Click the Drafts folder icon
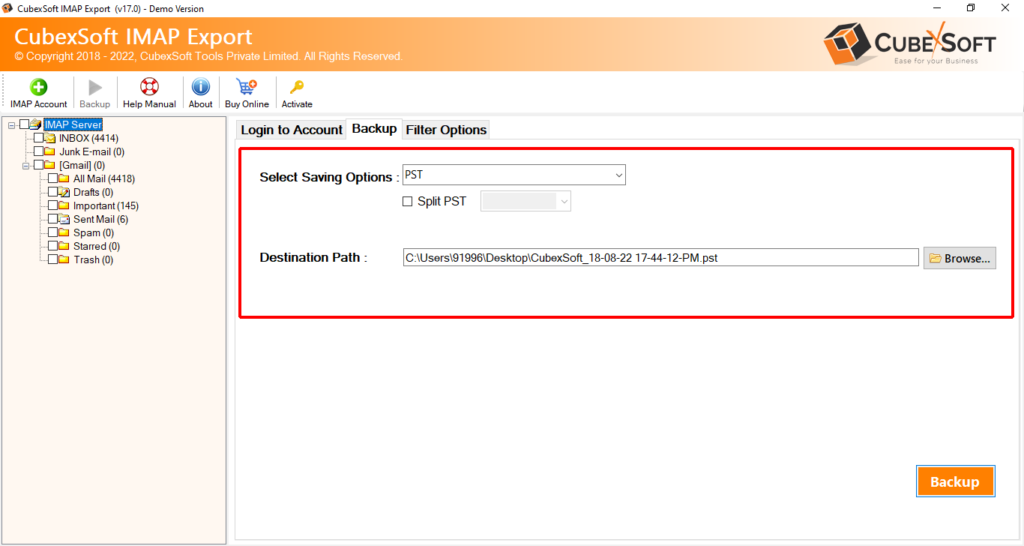 point(64,192)
